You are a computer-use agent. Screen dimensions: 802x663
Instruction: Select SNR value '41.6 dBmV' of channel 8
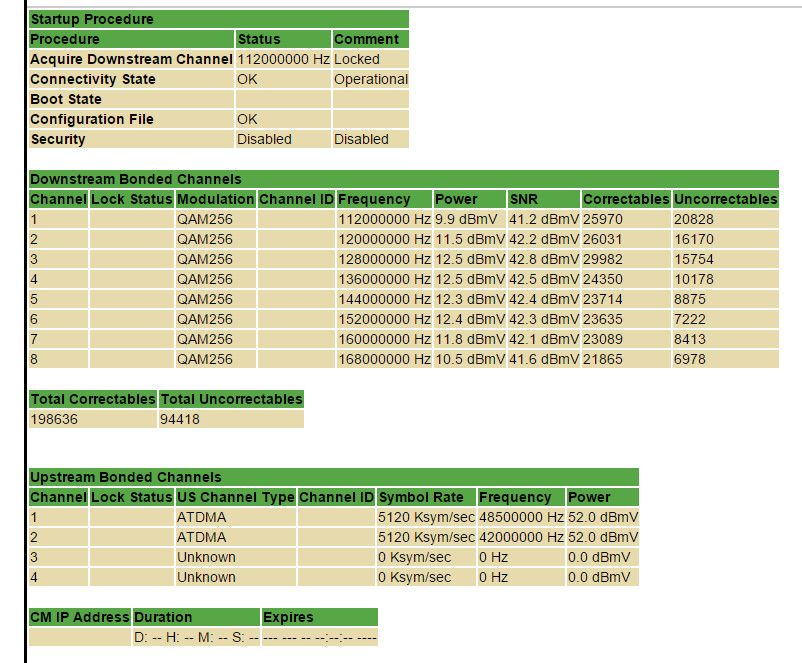[544, 359]
